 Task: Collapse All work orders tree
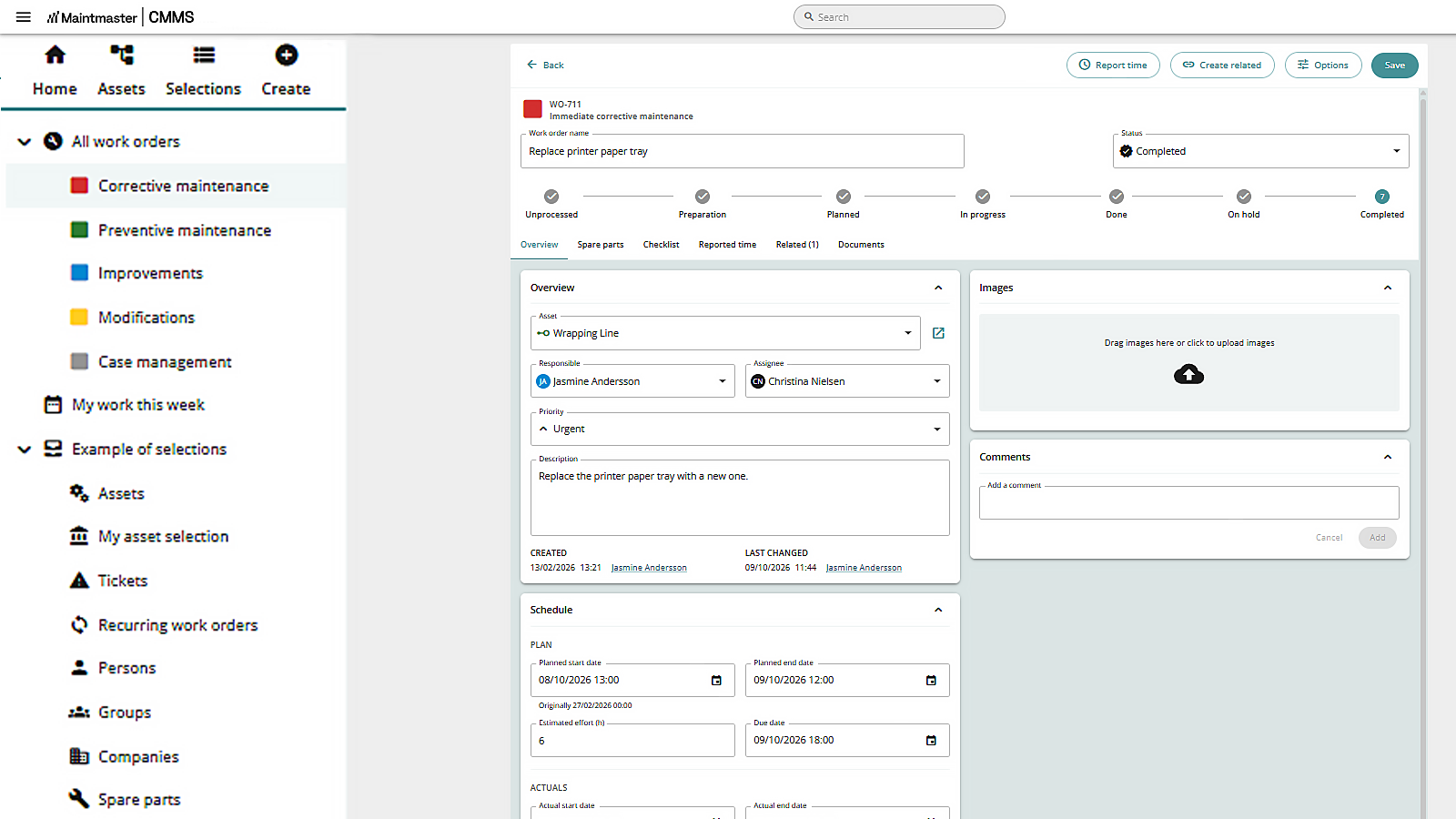coord(25,142)
